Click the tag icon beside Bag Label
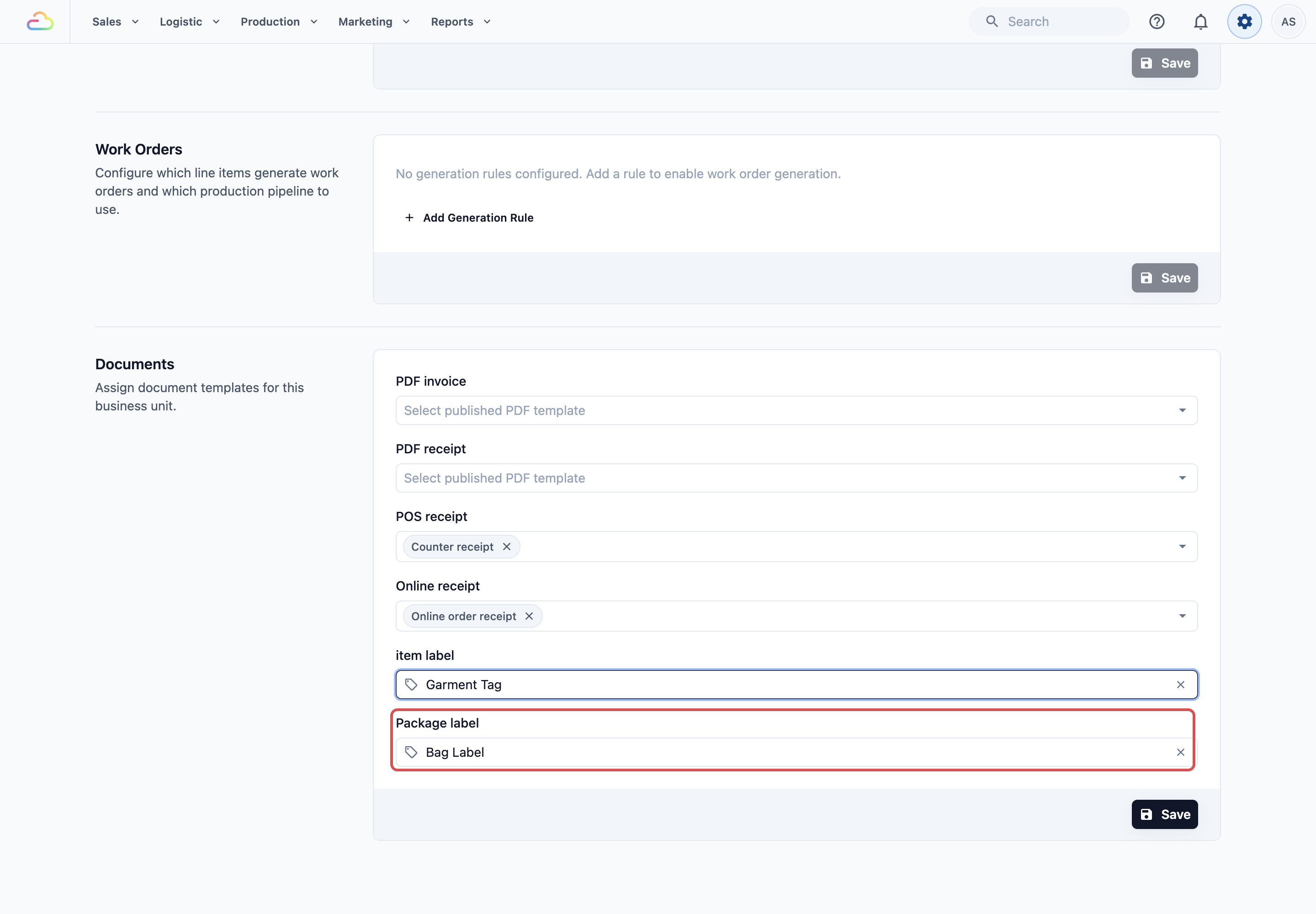 pos(411,752)
